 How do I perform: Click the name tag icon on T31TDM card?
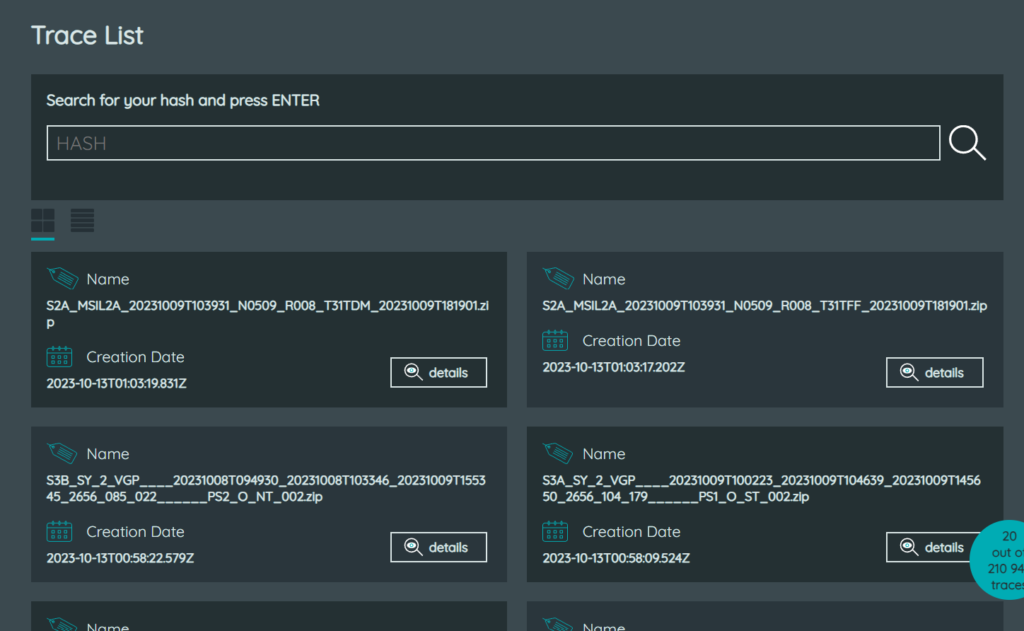(x=60, y=279)
